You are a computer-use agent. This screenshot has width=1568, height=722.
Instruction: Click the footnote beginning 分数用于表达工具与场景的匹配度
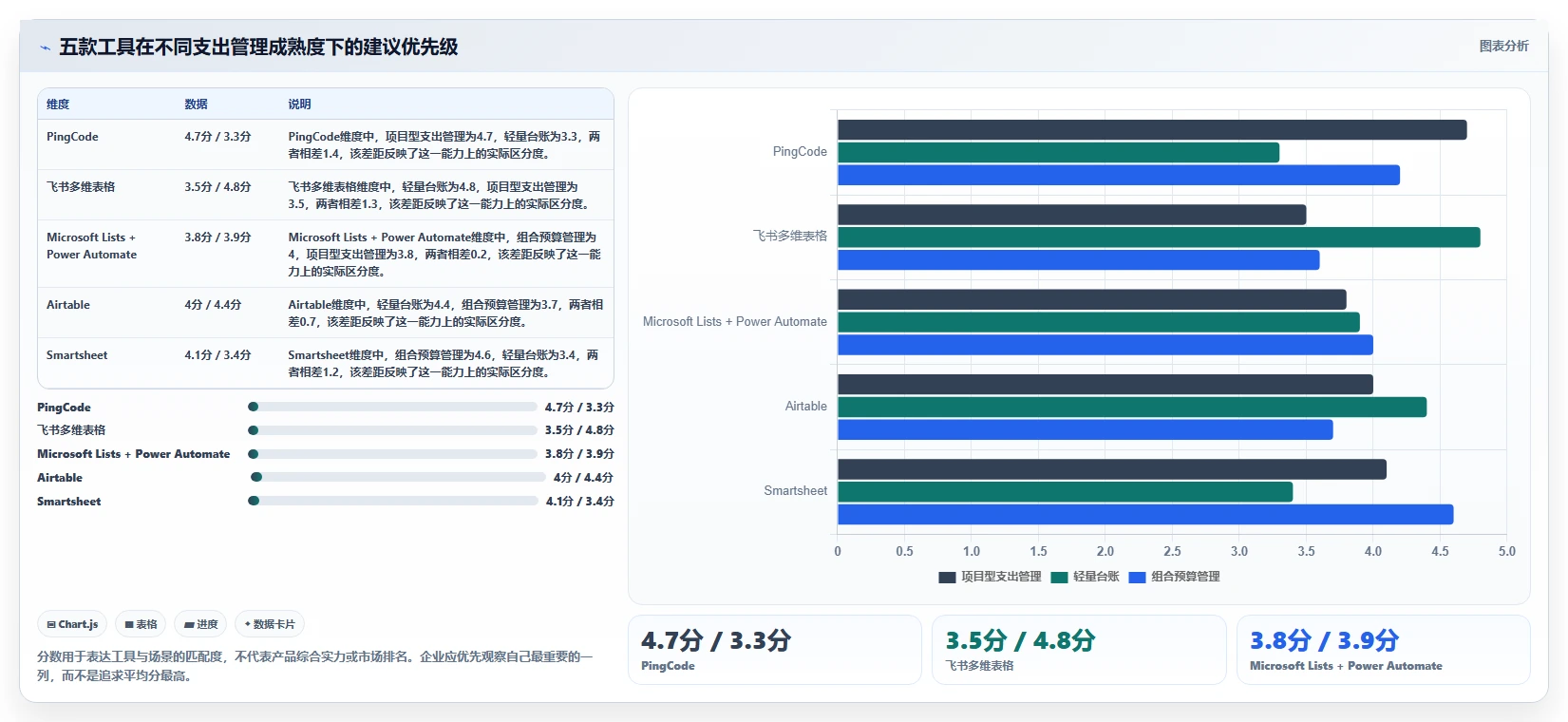click(316, 666)
